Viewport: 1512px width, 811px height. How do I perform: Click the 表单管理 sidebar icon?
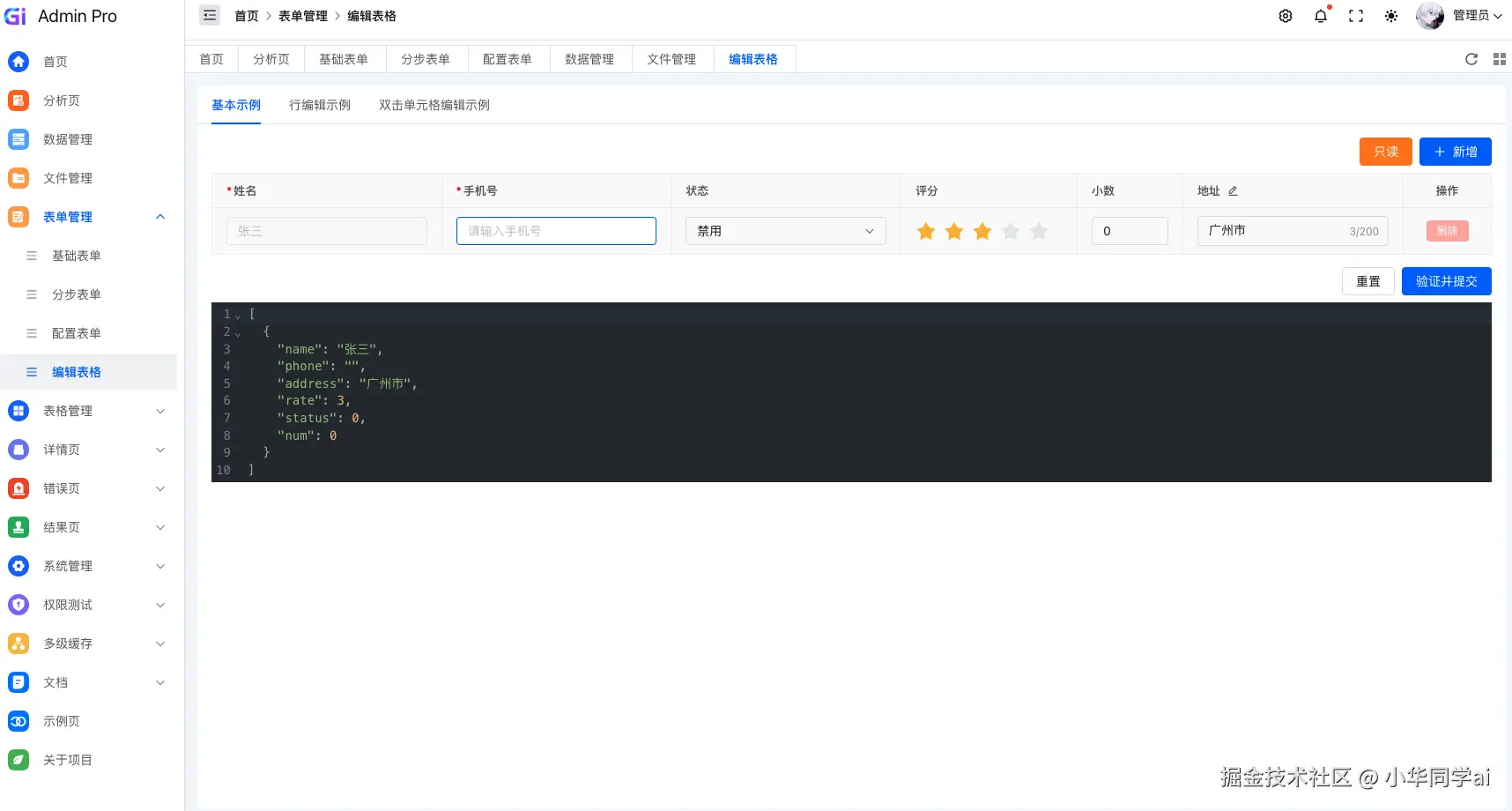tap(19, 217)
